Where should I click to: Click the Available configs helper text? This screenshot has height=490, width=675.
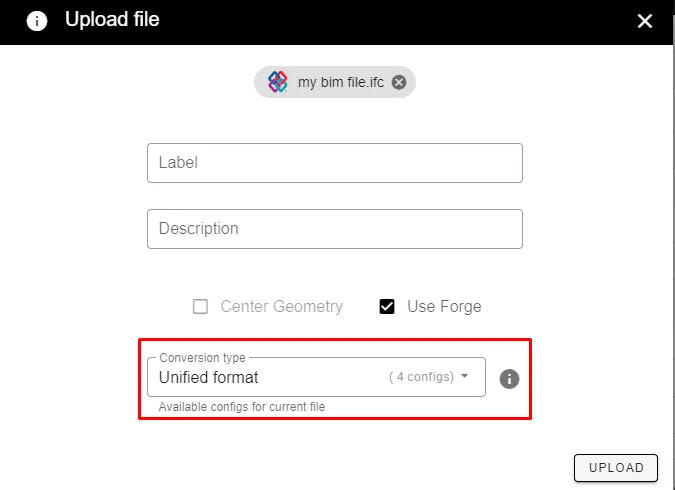coord(241,407)
